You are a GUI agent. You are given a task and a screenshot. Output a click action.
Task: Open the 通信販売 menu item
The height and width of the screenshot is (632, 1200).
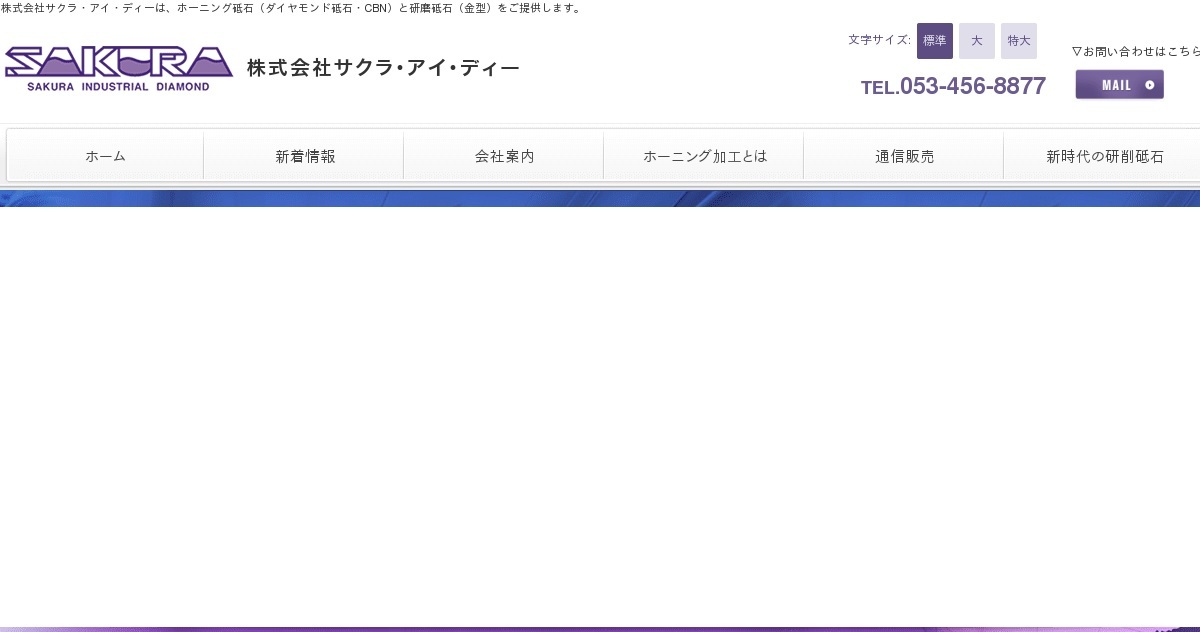click(905, 156)
